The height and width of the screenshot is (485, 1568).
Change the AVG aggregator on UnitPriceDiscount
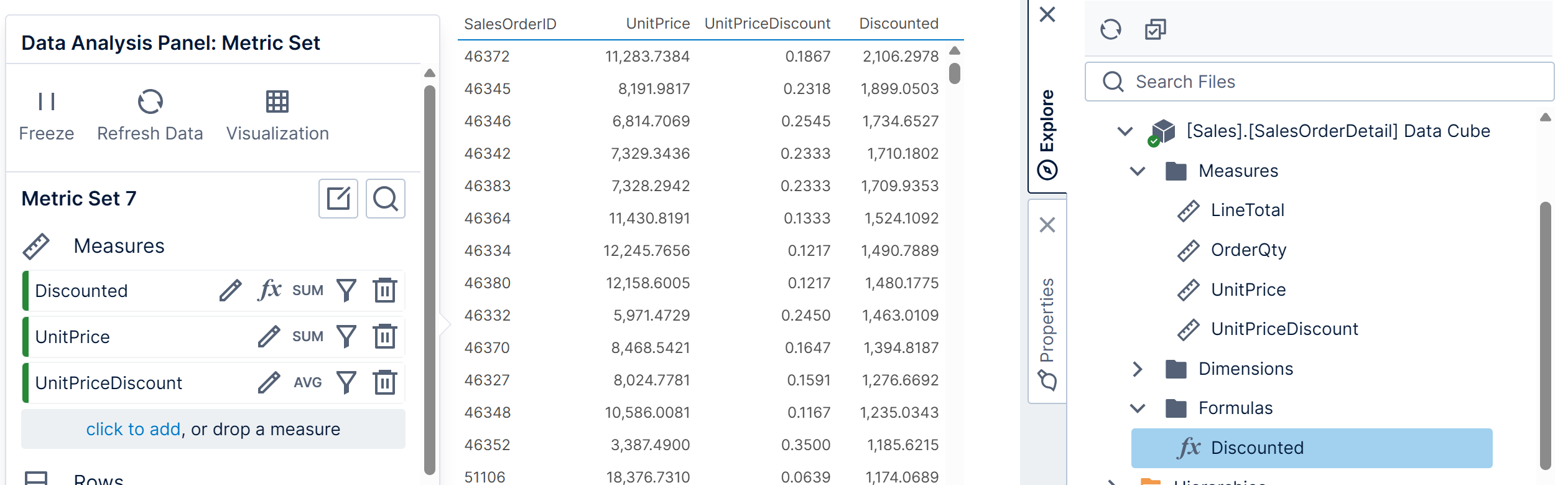coord(308,382)
